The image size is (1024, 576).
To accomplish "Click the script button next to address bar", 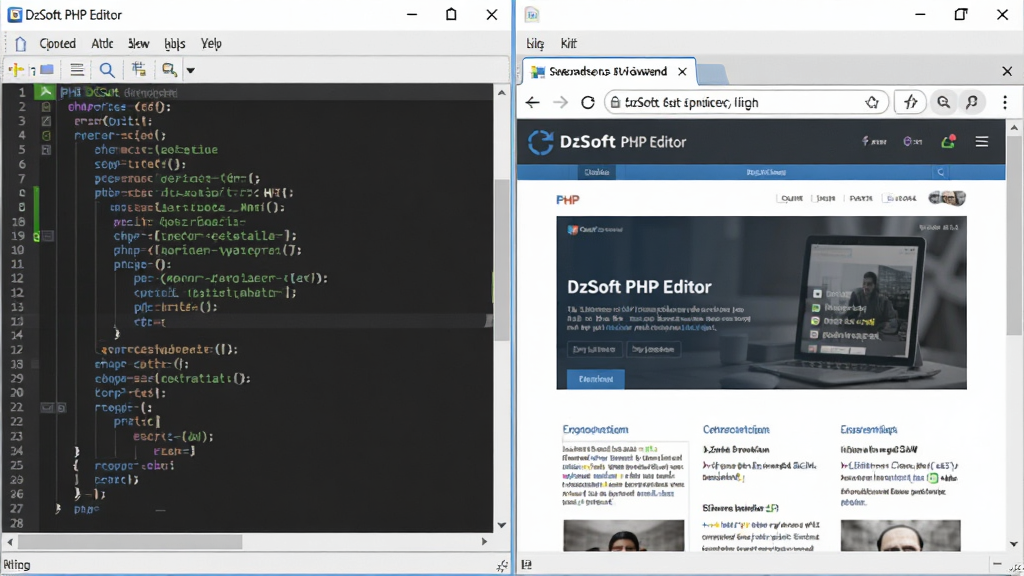I will point(910,103).
